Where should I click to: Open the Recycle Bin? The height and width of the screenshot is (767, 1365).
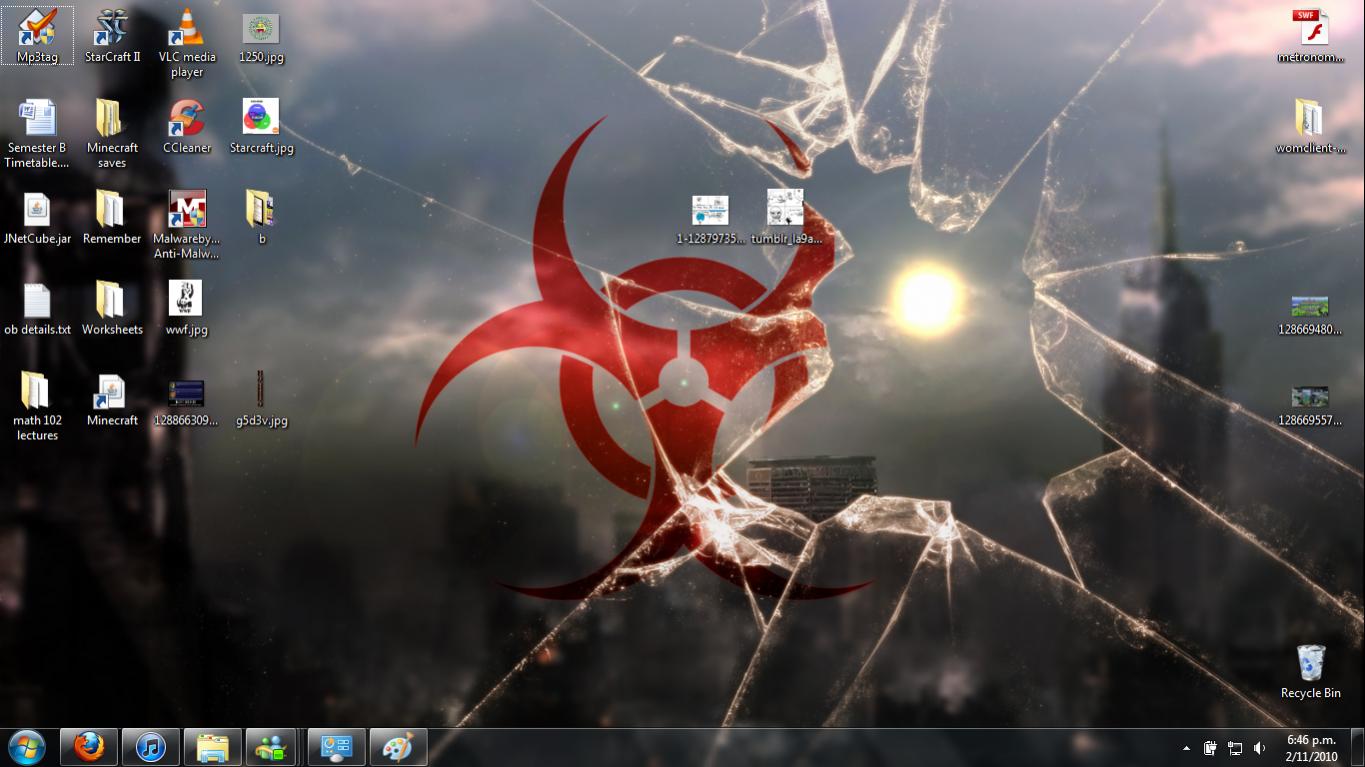1310,672
